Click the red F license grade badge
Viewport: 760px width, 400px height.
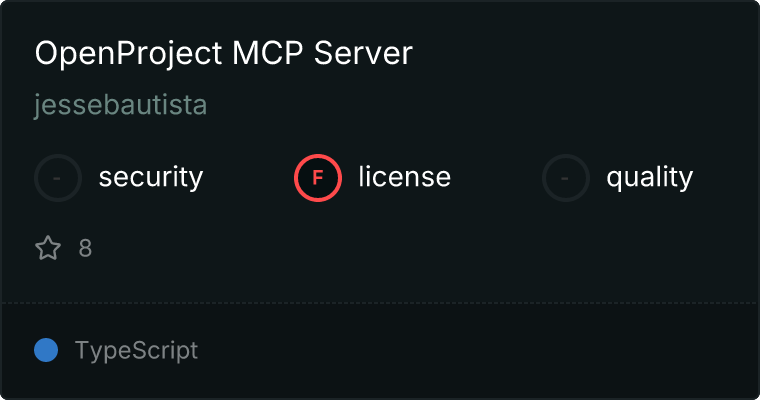[317, 178]
